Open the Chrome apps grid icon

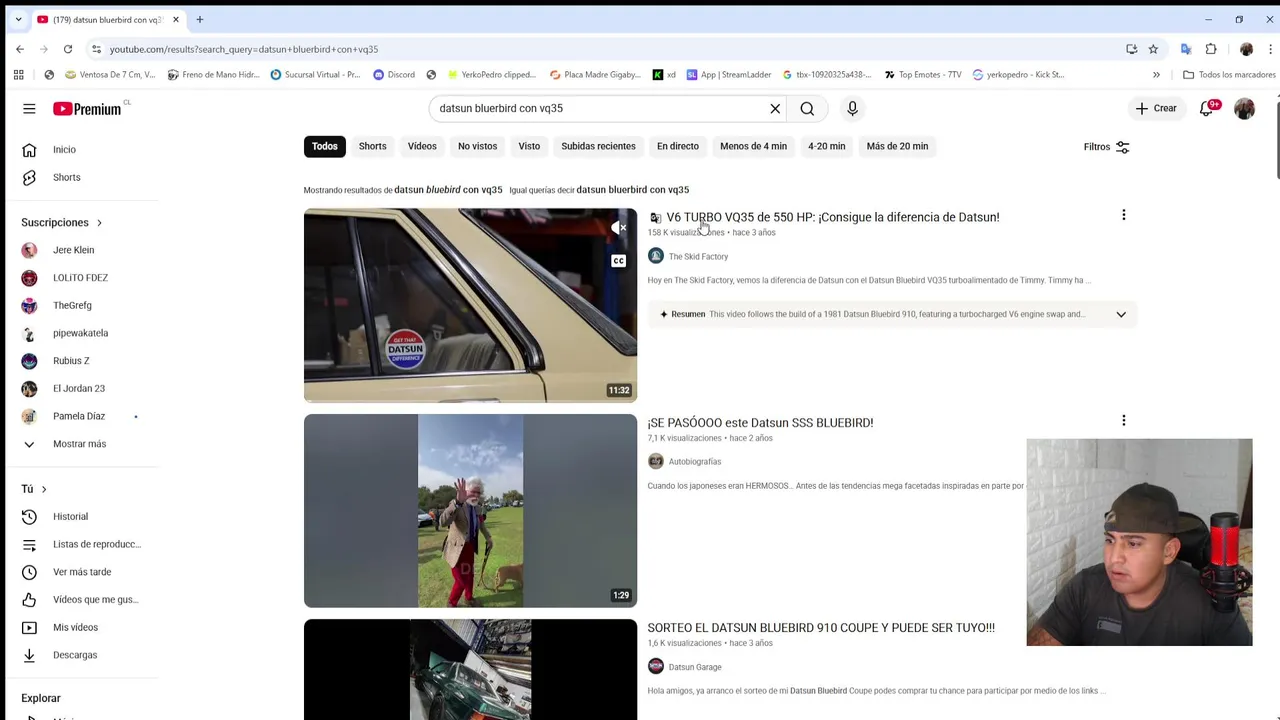point(18,74)
